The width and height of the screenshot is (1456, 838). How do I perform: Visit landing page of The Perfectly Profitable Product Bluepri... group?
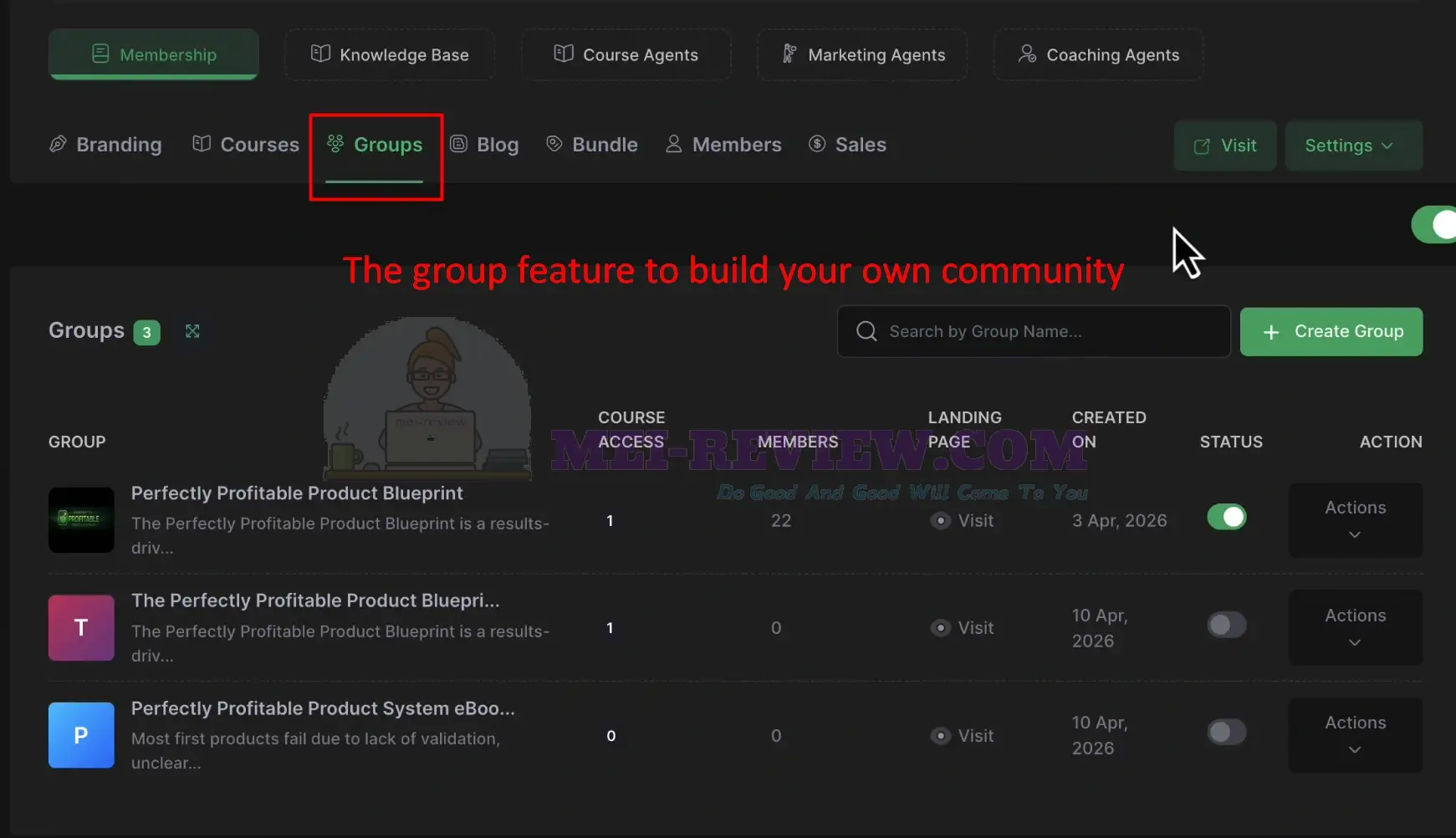[963, 628]
